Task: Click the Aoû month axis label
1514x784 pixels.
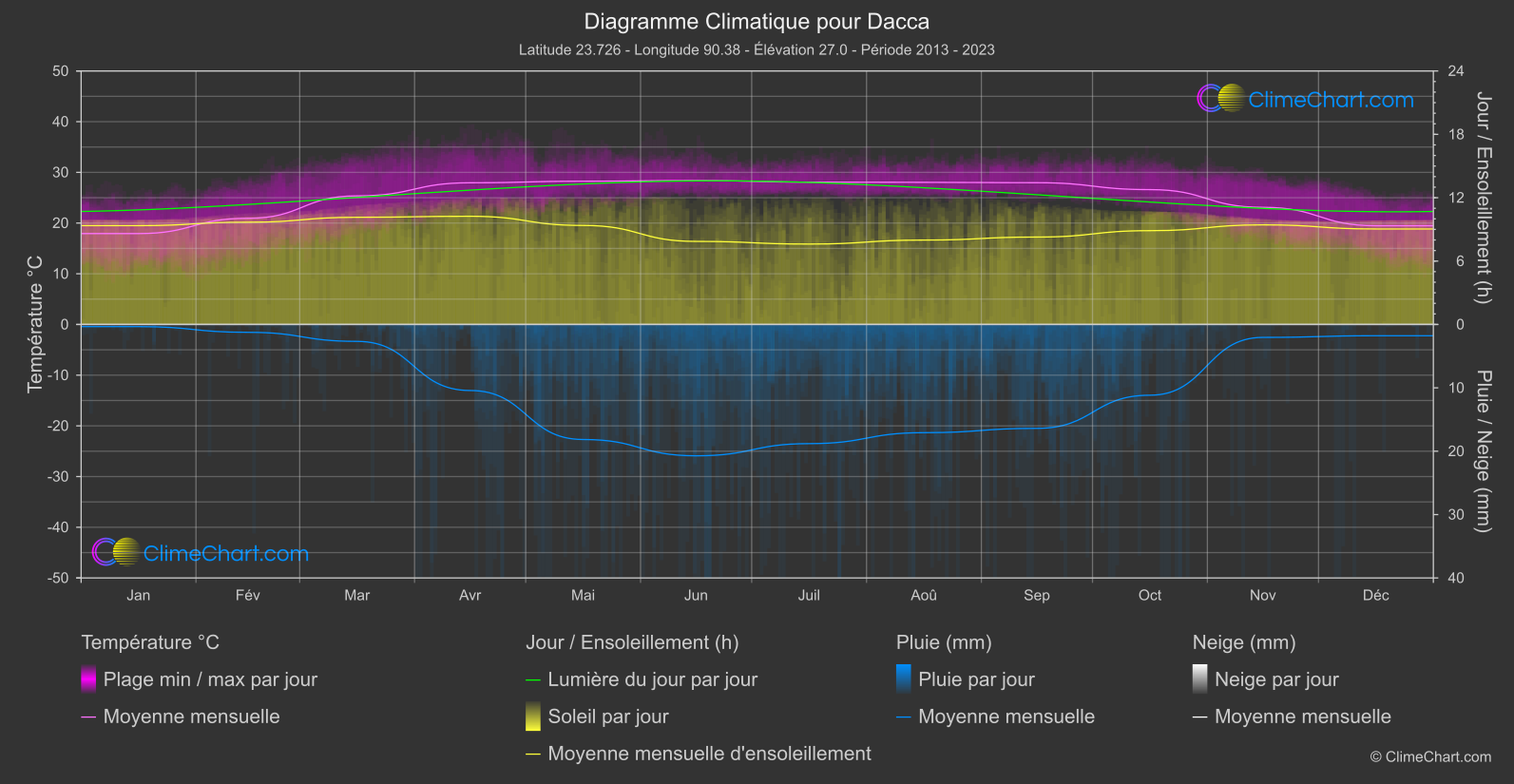Action: click(x=924, y=595)
